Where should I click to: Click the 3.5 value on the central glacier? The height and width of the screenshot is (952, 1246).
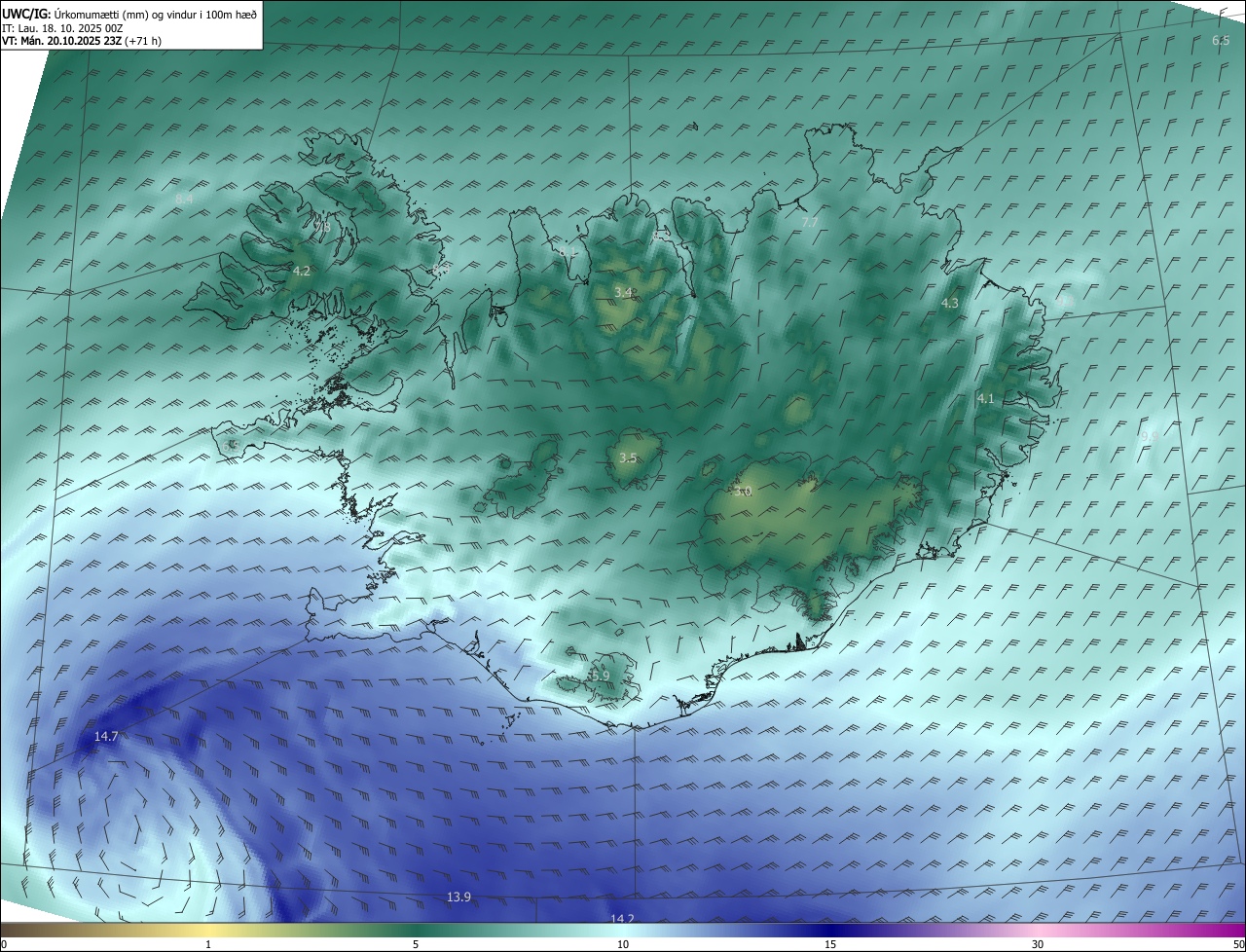point(628,458)
